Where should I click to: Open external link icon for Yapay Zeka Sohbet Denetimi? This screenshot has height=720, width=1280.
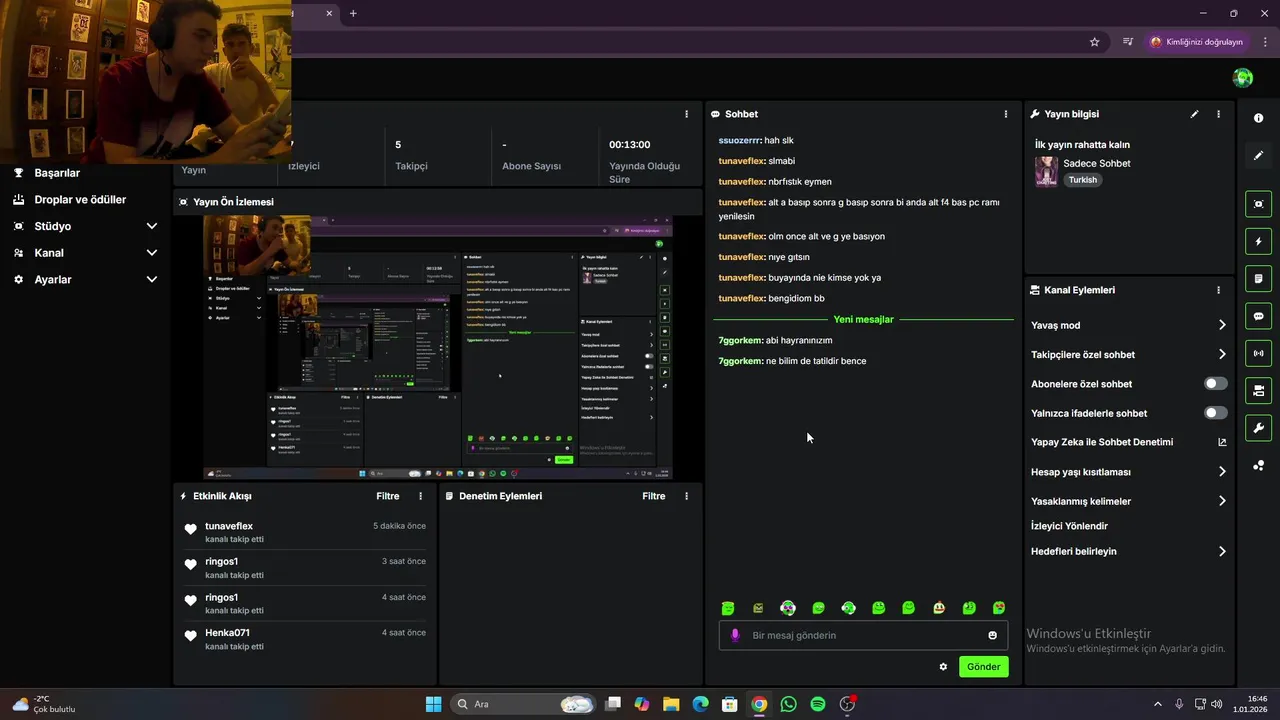(1222, 442)
